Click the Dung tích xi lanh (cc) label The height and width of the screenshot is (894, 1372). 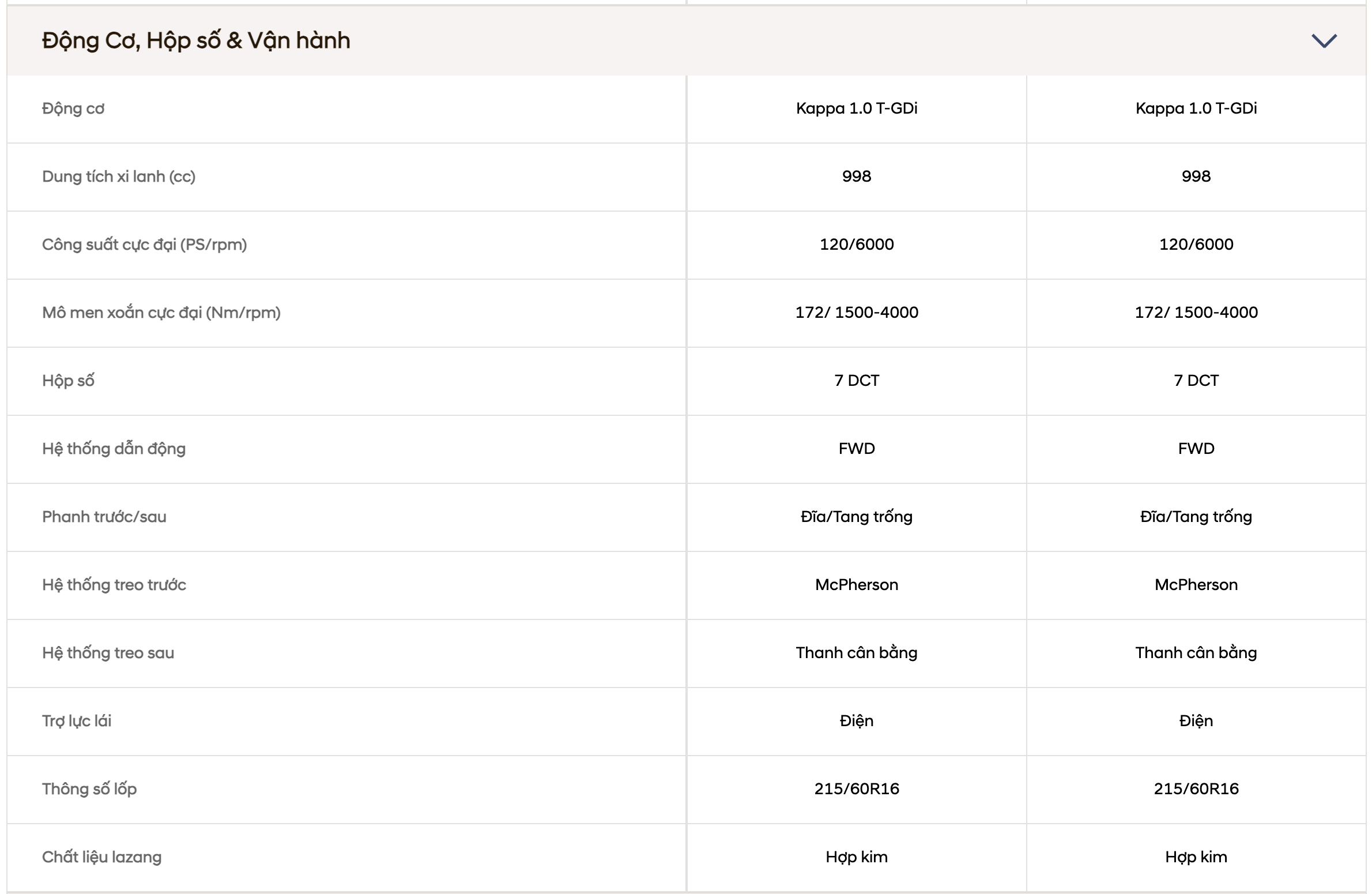tap(119, 176)
